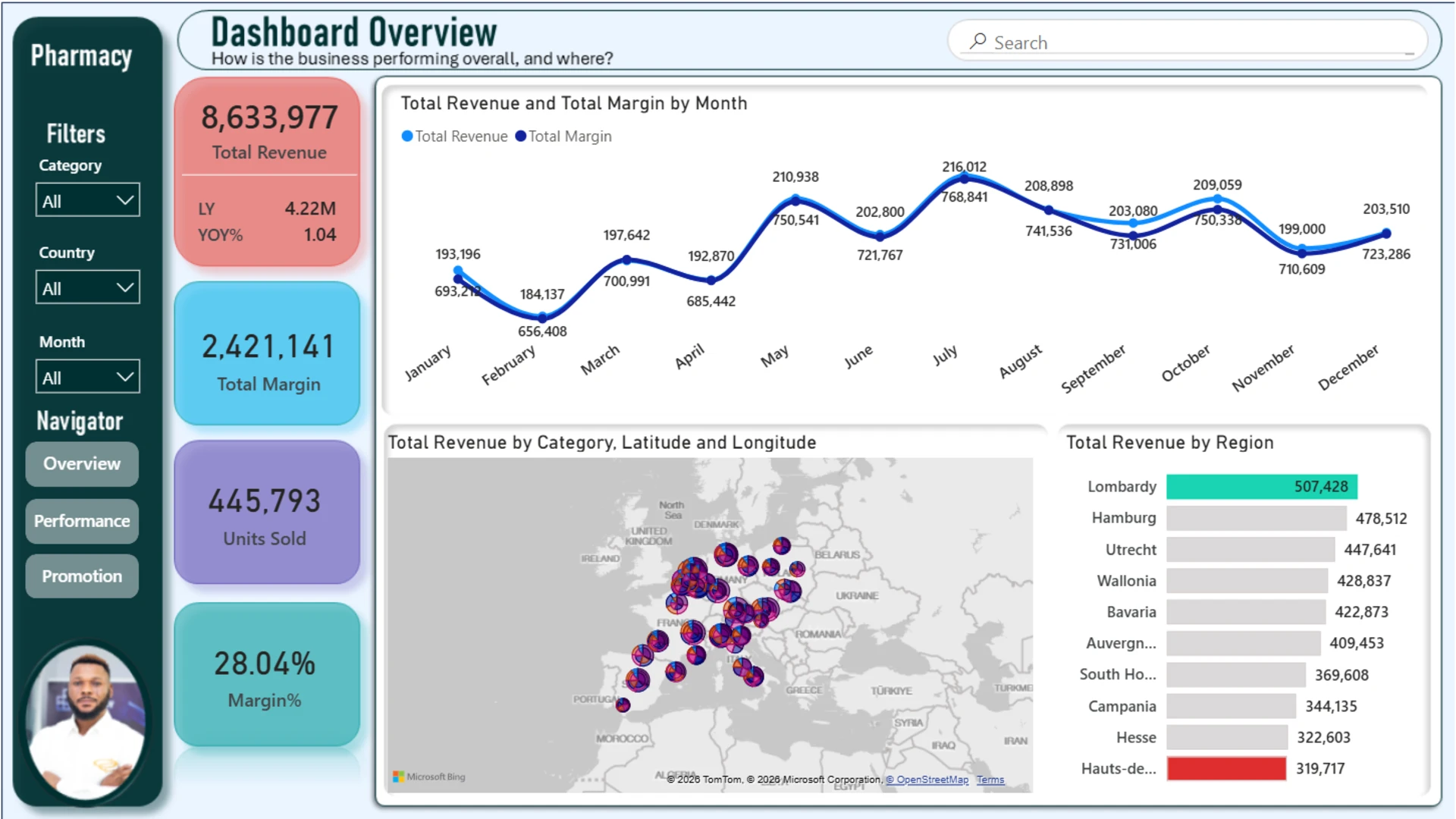Click the map bubble over Portugal
Screen dimensions: 1456x819
pos(623,705)
